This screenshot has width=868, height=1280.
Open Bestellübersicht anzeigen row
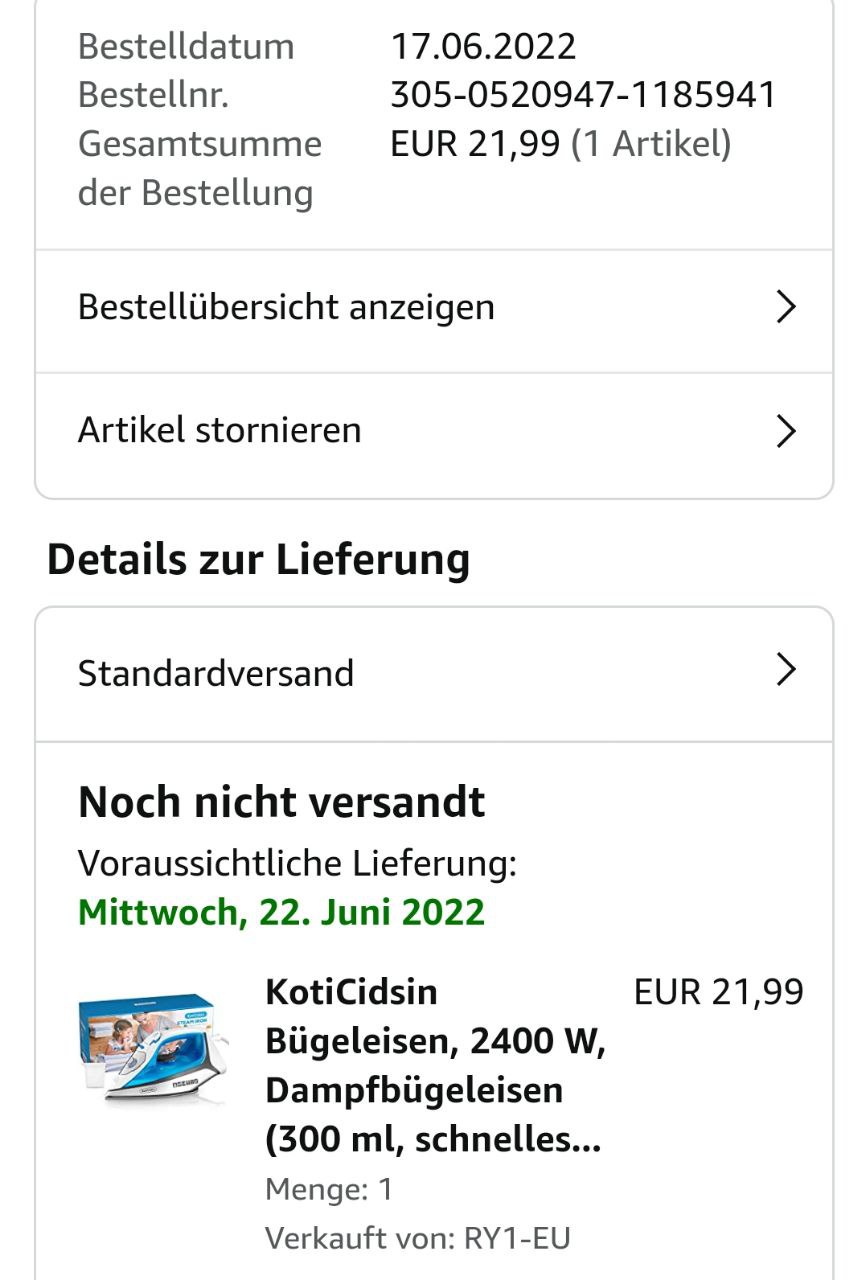point(286,307)
